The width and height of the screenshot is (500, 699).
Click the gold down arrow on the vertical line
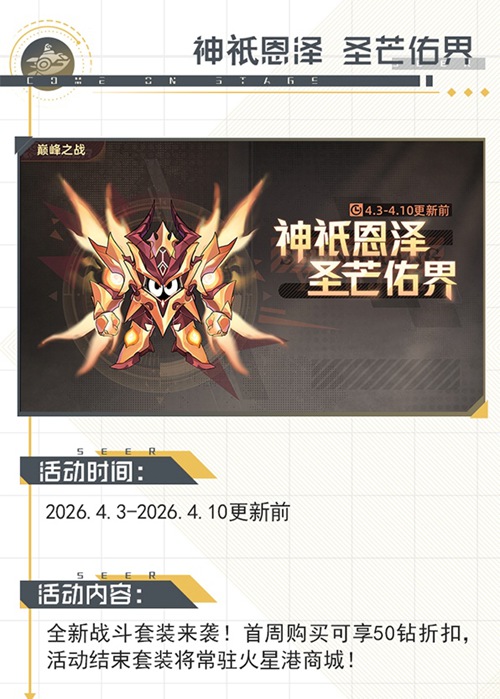pyautogui.click(x=30, y=694)
